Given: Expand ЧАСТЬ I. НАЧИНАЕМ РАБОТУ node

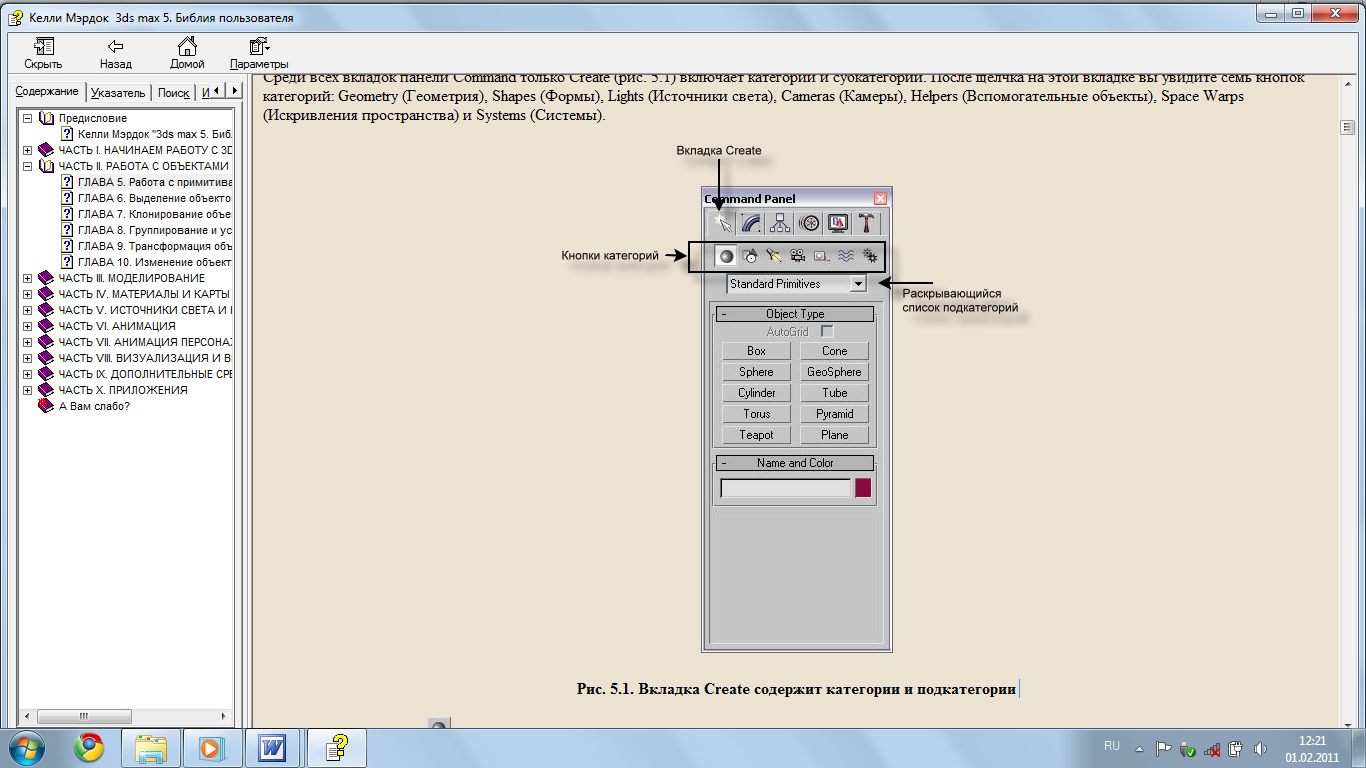Looking at the screenshot, I should coord(27,150).
